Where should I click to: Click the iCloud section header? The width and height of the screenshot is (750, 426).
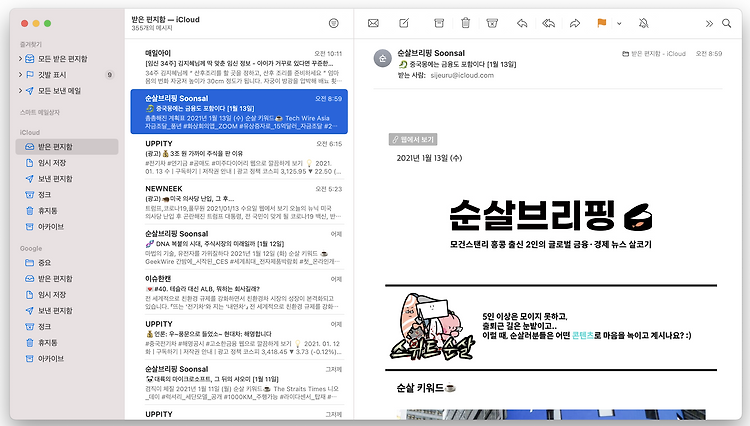click(x=30, y=132)
